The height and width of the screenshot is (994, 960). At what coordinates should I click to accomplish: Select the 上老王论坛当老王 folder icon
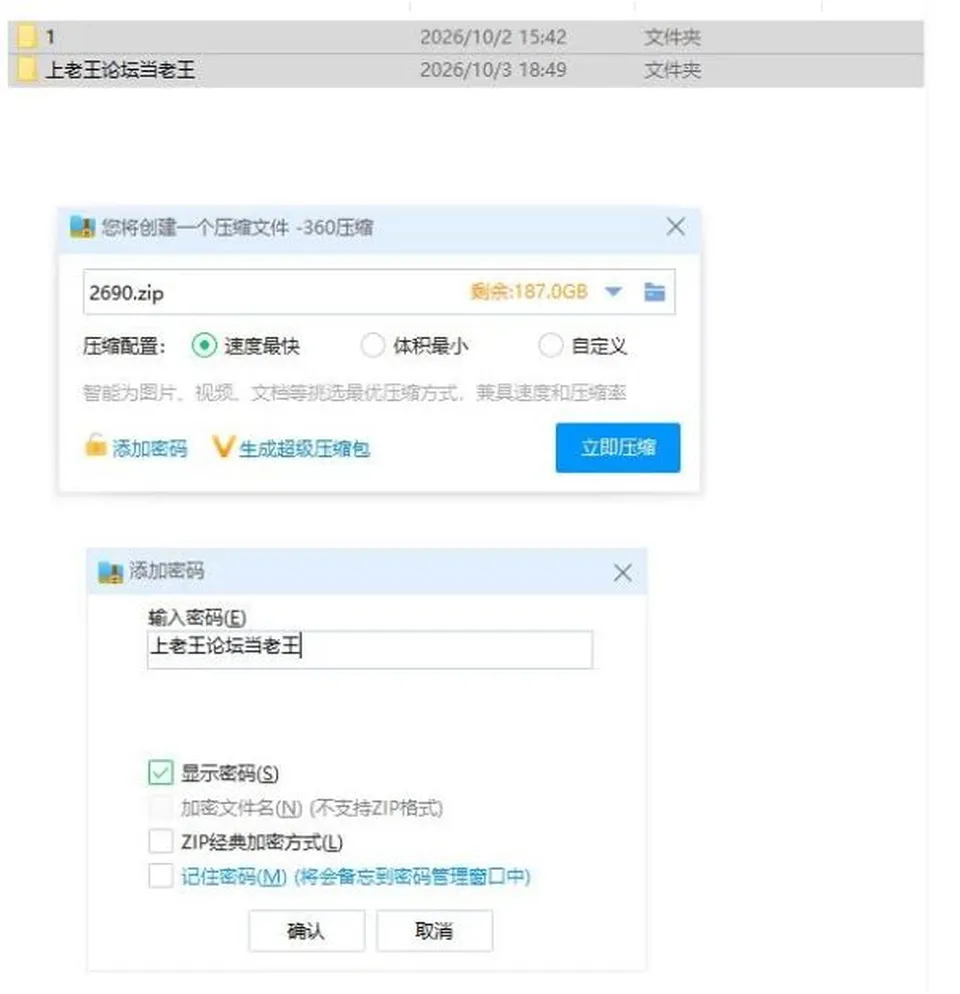[x=27, y=69]
